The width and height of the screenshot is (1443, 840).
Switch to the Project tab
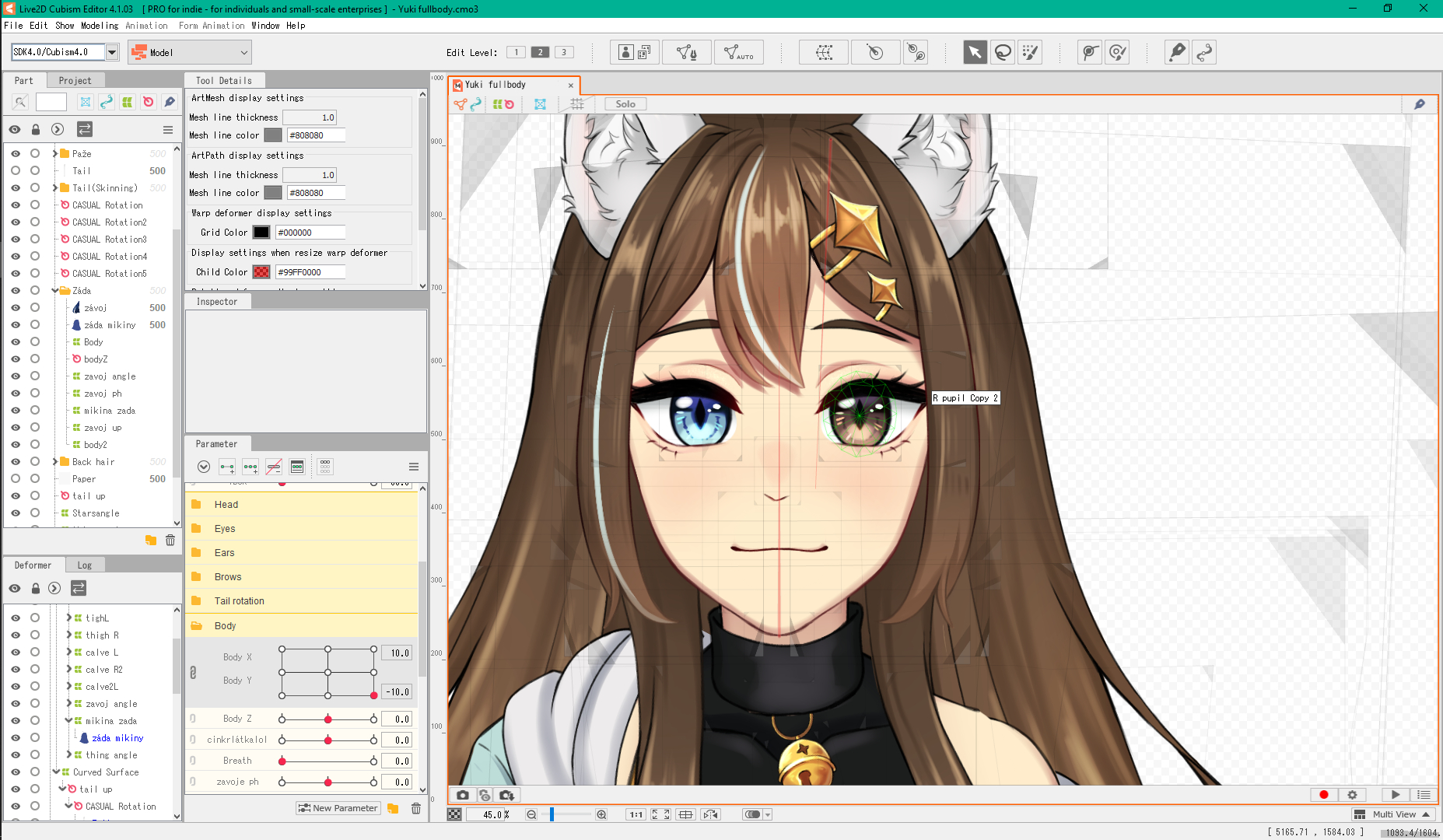click(x=75, y=80)
